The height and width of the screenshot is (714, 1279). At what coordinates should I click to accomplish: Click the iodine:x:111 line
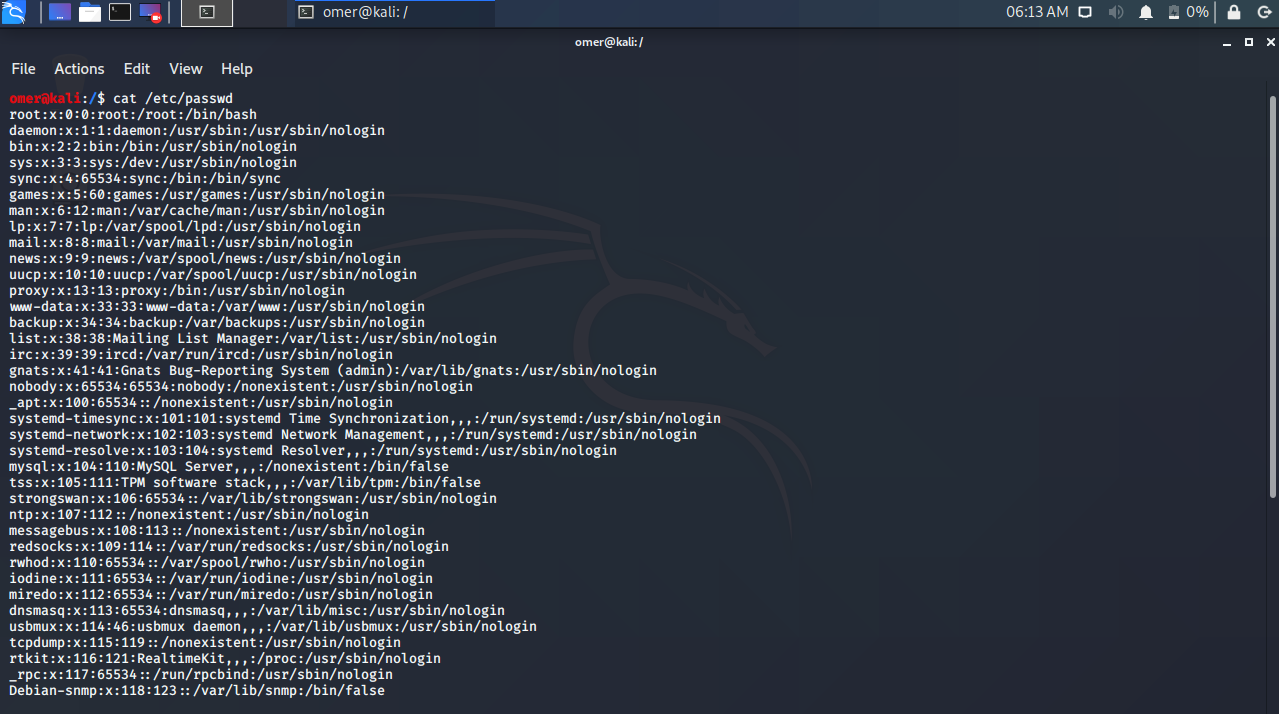pyautogui.click(x=221, y=578)
